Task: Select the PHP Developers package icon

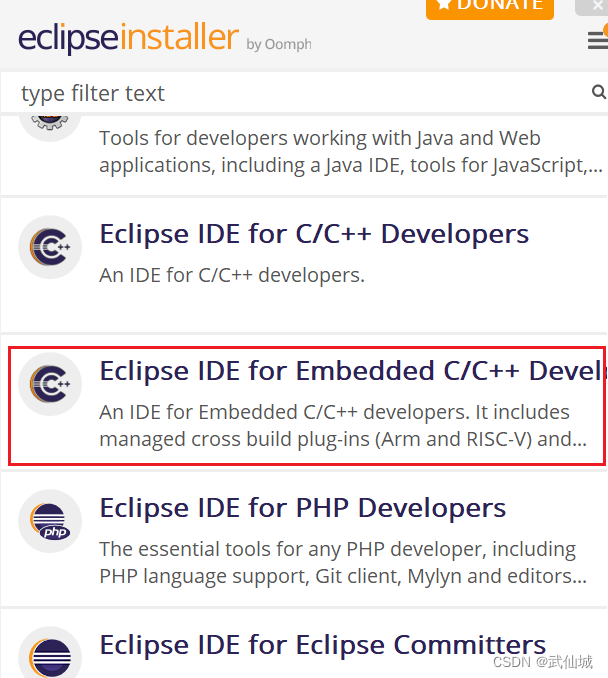Action: point(50,521)
